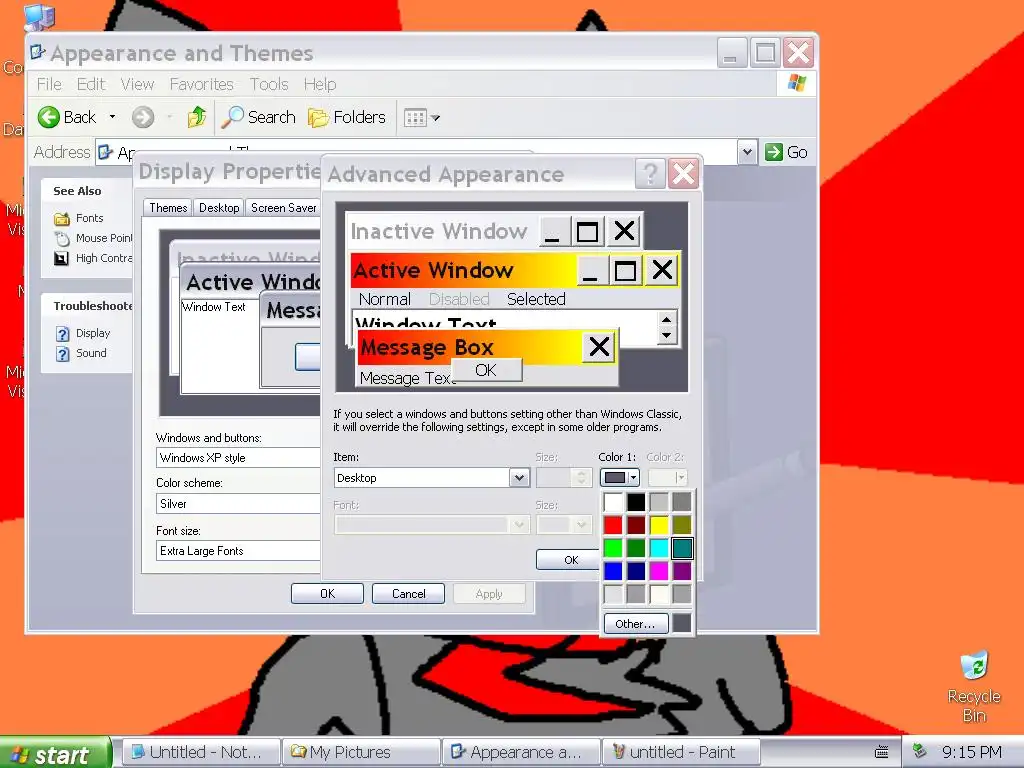Switch to the Desktop tab

219,208
